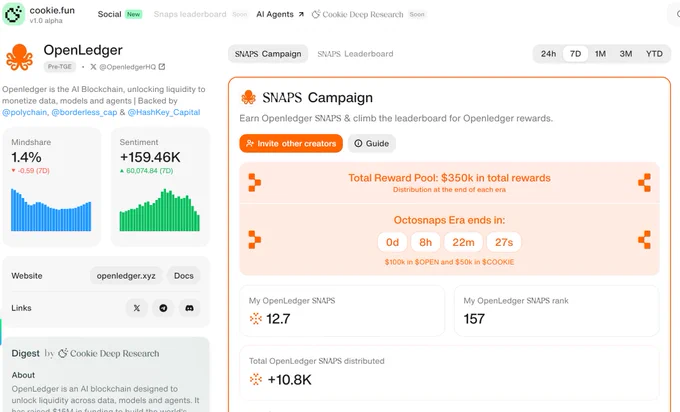
Task: Select the 3M time range
Action: click(x=626, y=54)
